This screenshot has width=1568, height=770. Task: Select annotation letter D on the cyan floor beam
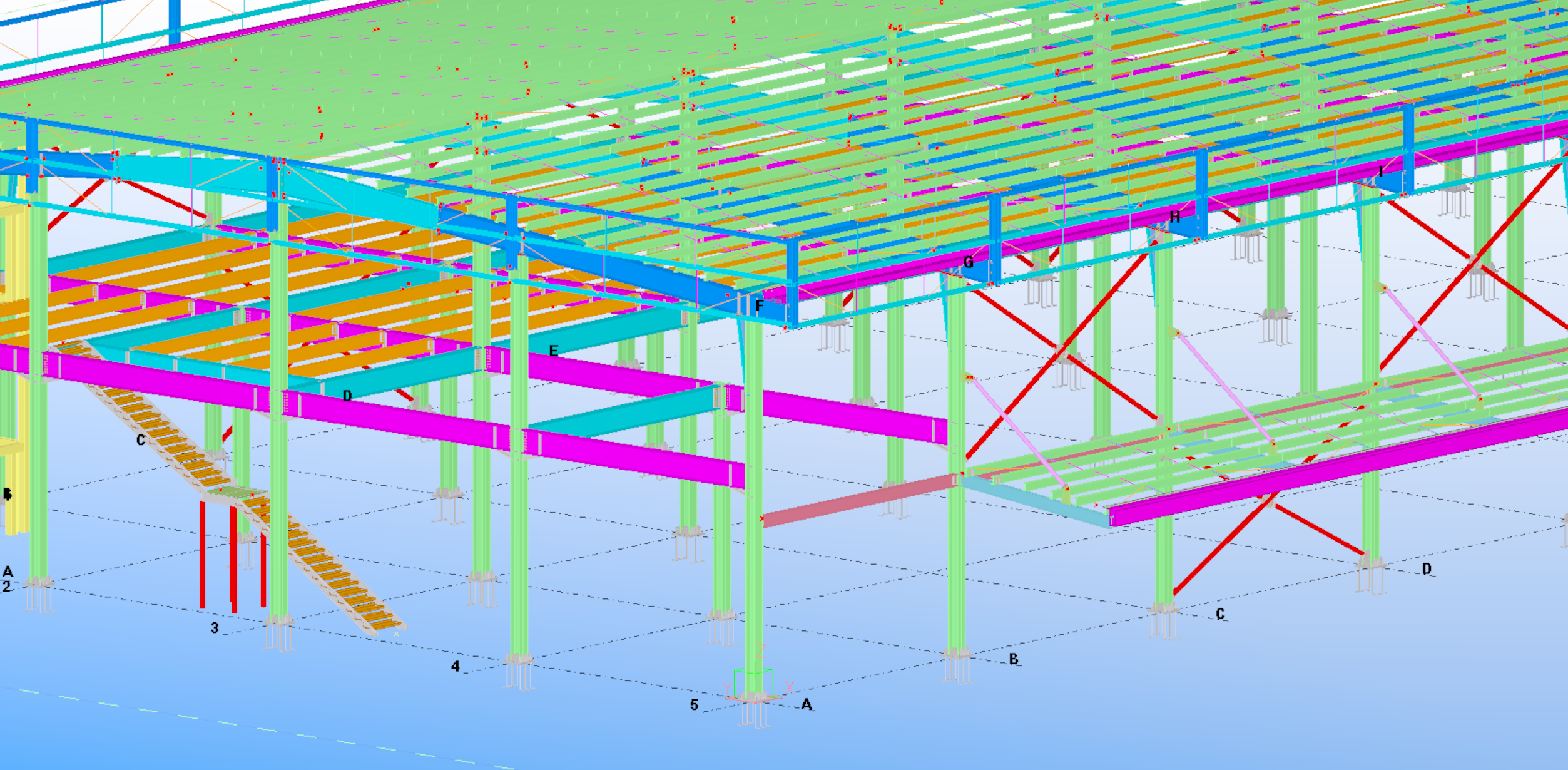[347, 396]
